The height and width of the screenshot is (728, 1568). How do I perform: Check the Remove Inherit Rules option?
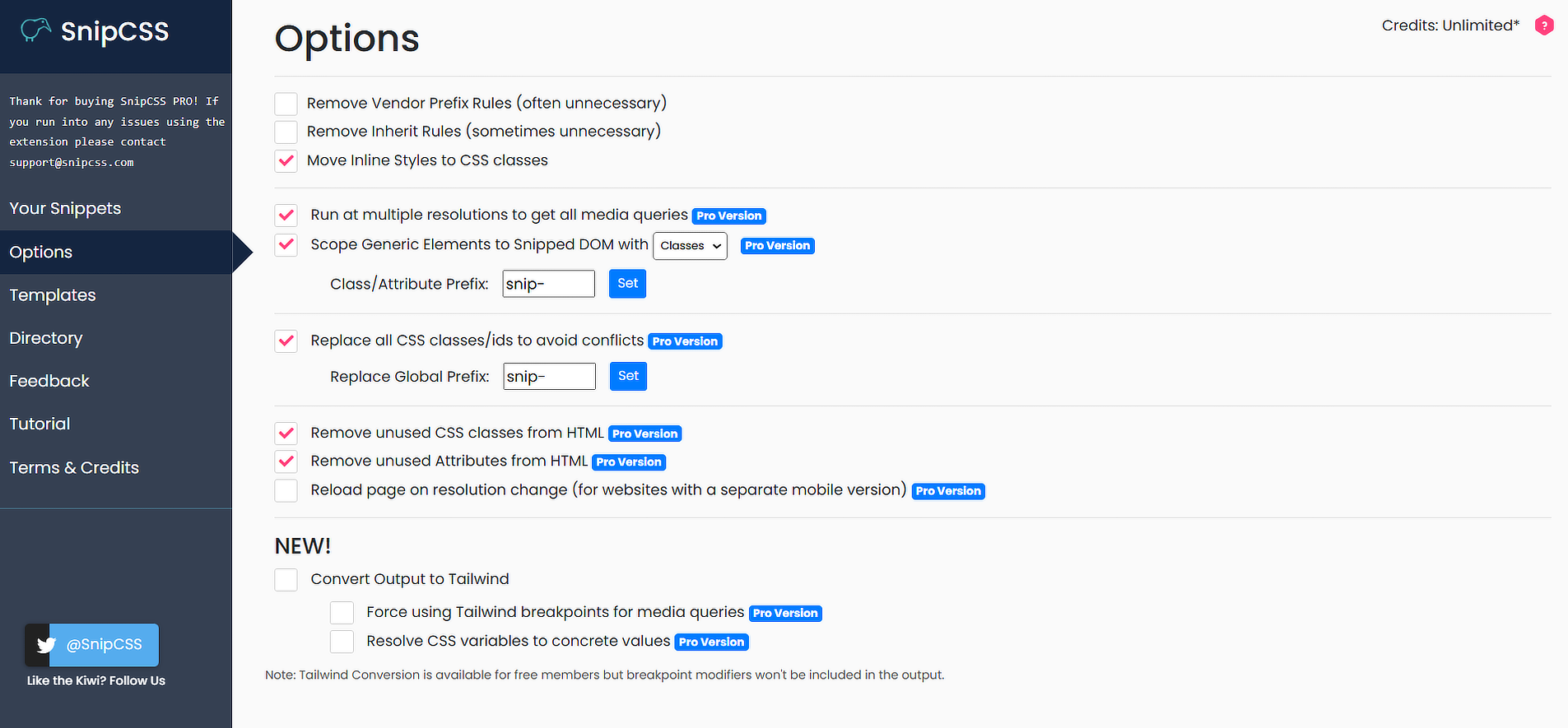point(286,132)
